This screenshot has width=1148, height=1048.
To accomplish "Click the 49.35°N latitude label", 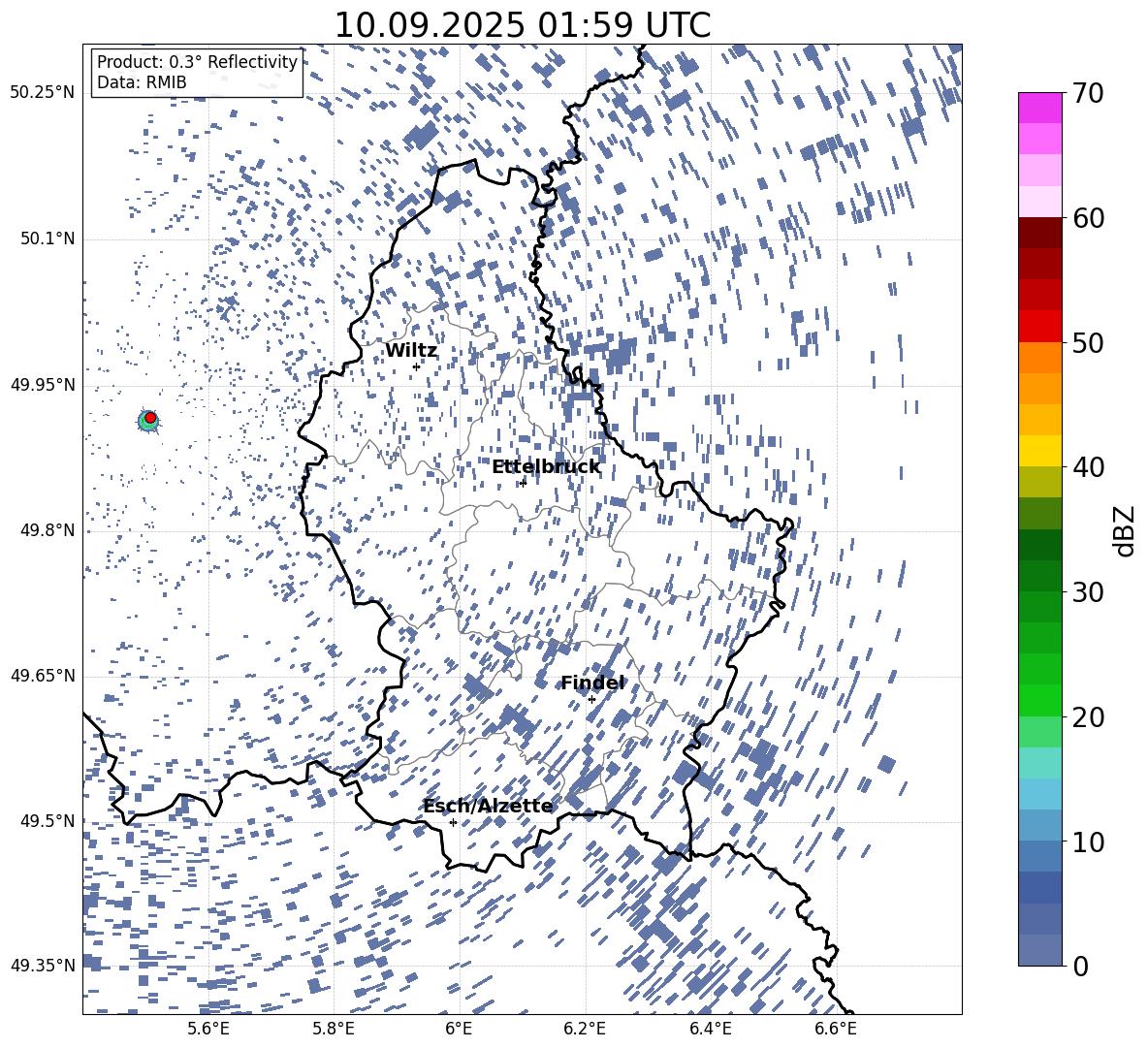I will tap(43, 966).
